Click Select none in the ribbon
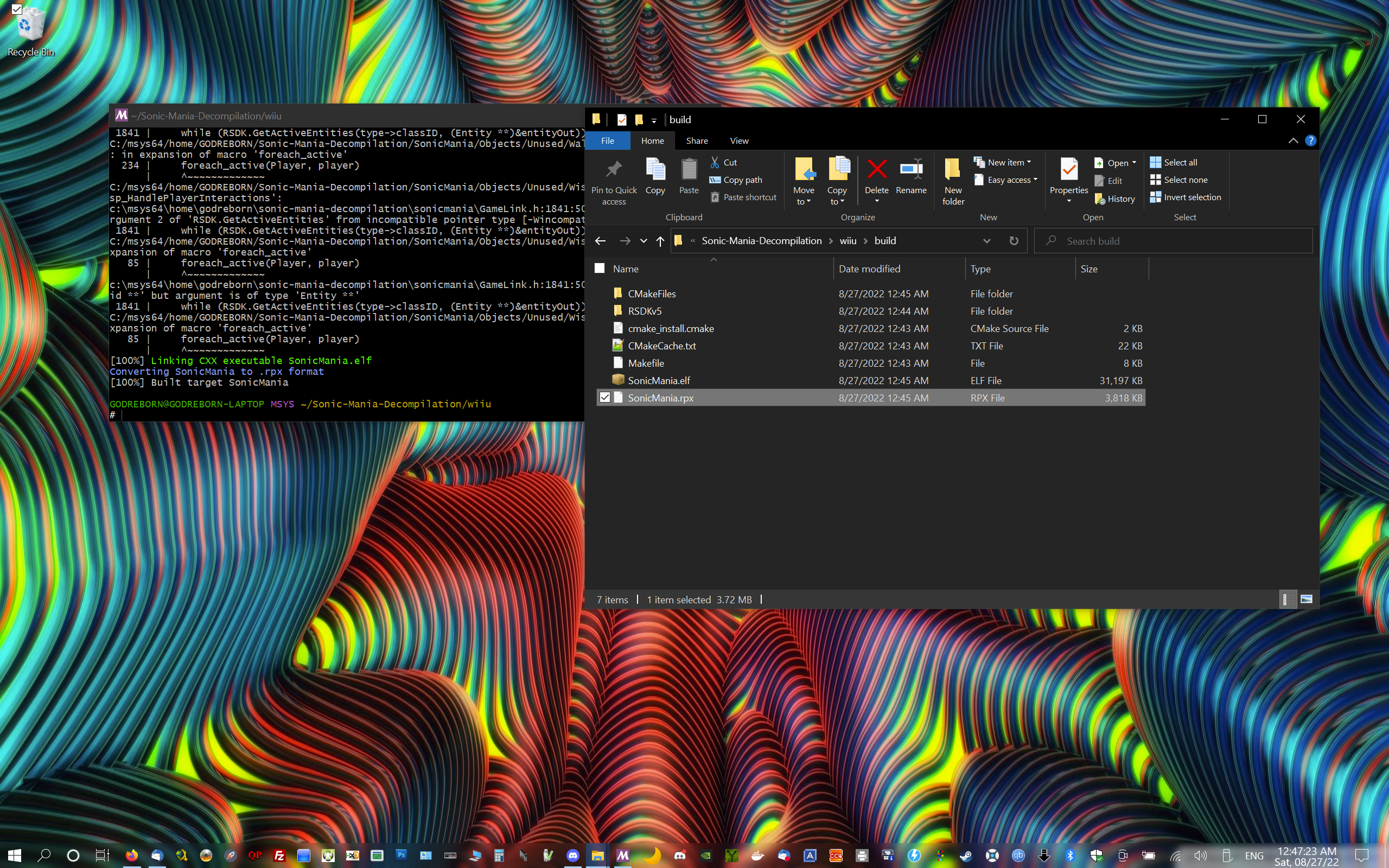Viewport: 1389px width, 868px height. coord(1178,180)
